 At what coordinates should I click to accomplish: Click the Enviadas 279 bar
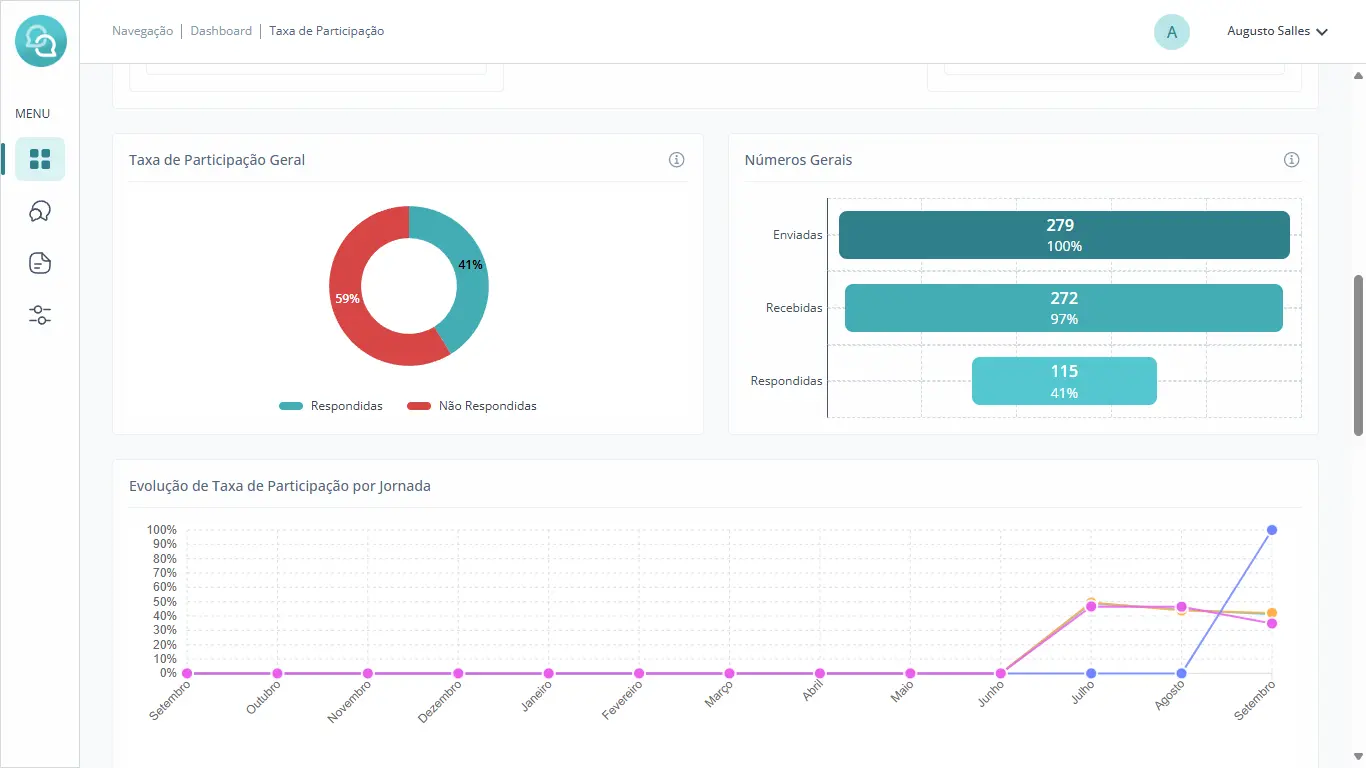click(x=1064, y=235)
